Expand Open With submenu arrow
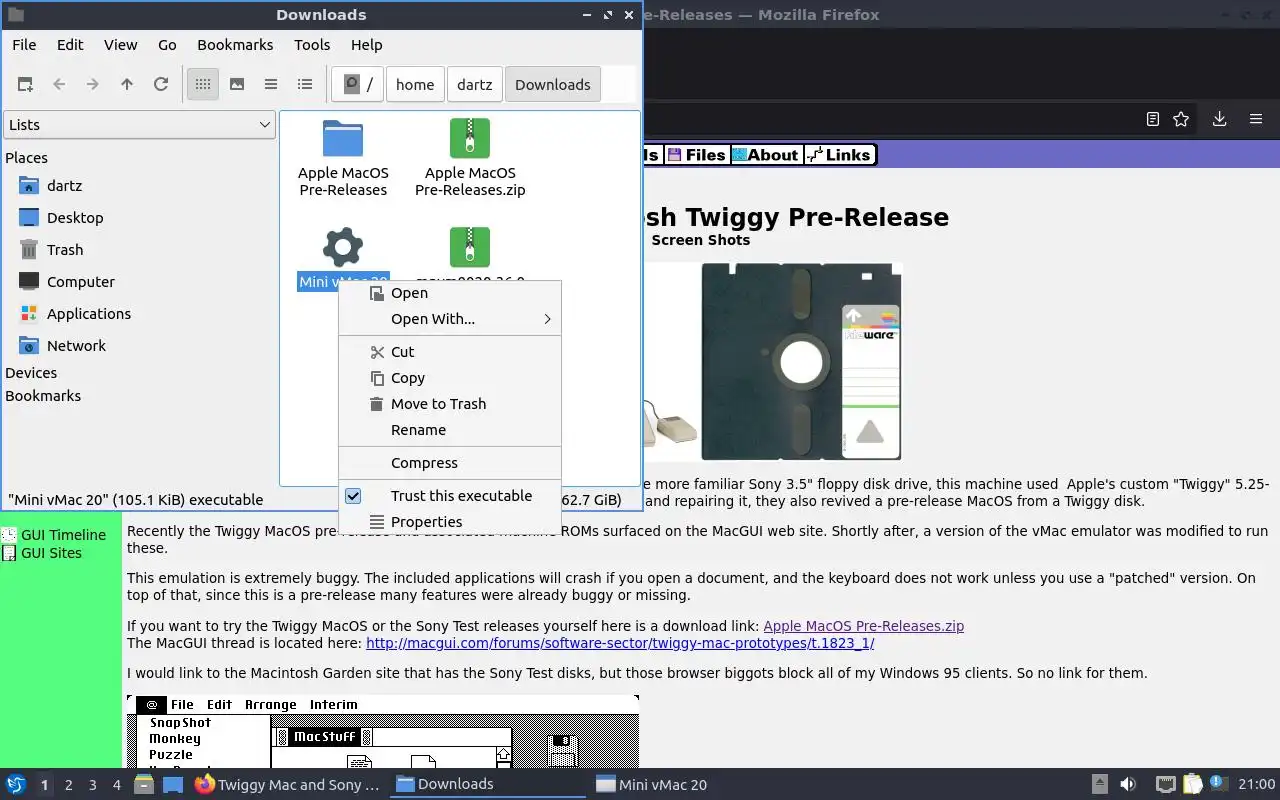 547,319
